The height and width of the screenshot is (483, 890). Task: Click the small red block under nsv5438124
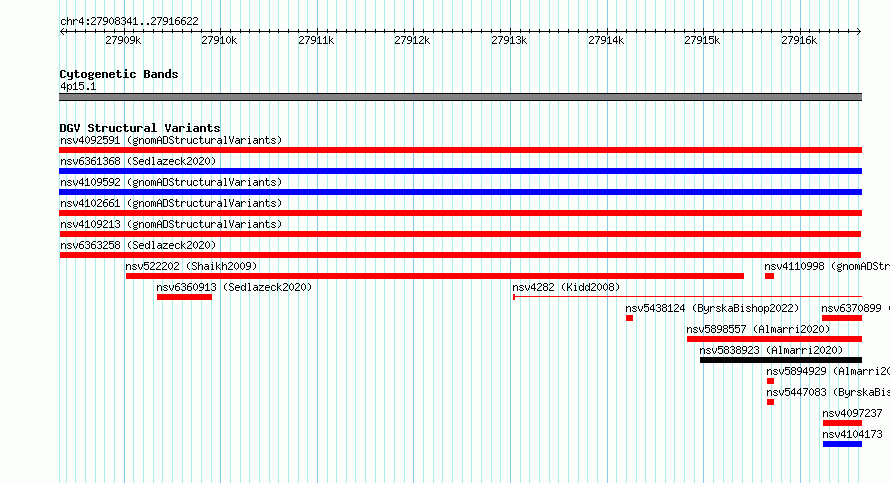(x=629, y=318)
